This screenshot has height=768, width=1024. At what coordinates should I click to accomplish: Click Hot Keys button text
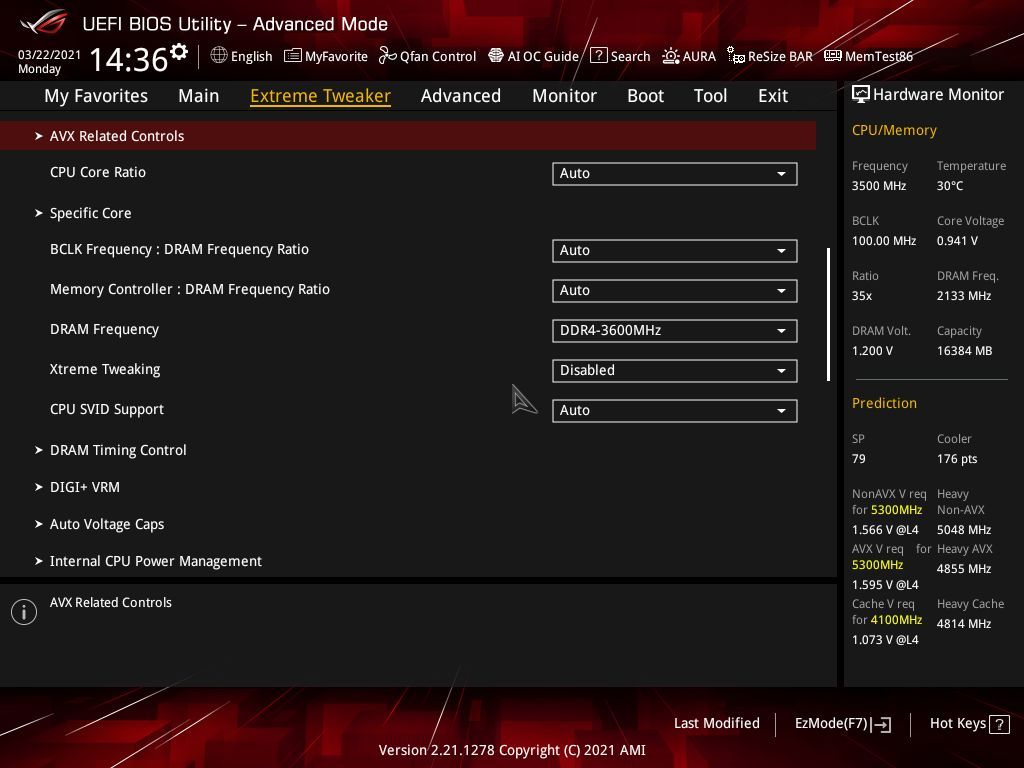(957, 723)
